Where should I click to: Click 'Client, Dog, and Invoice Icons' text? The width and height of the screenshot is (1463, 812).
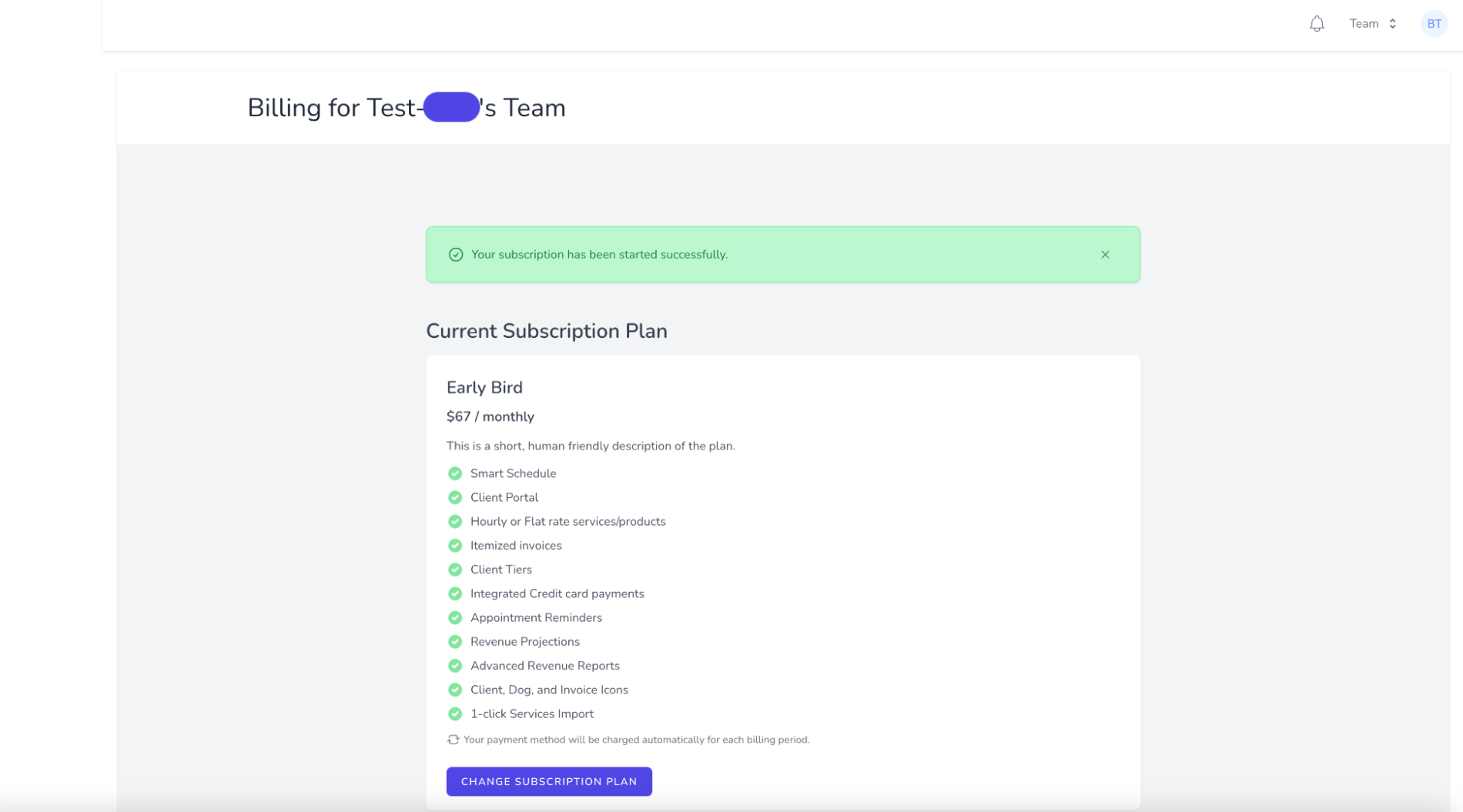pyautogui.click(x=549, y=690)
